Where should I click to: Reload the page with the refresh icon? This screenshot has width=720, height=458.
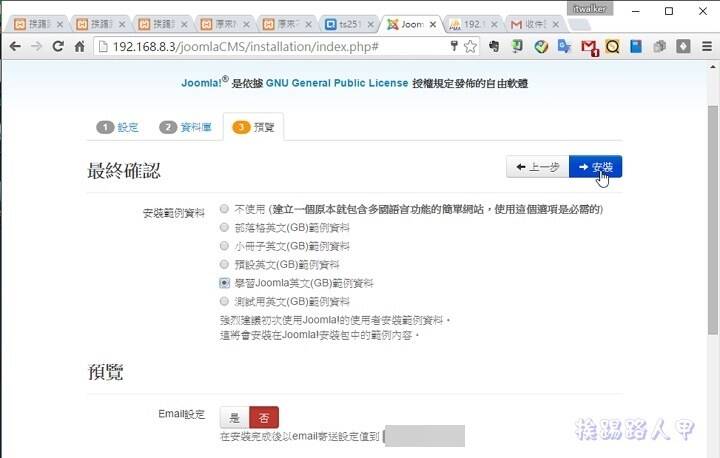tap(58, 46)
